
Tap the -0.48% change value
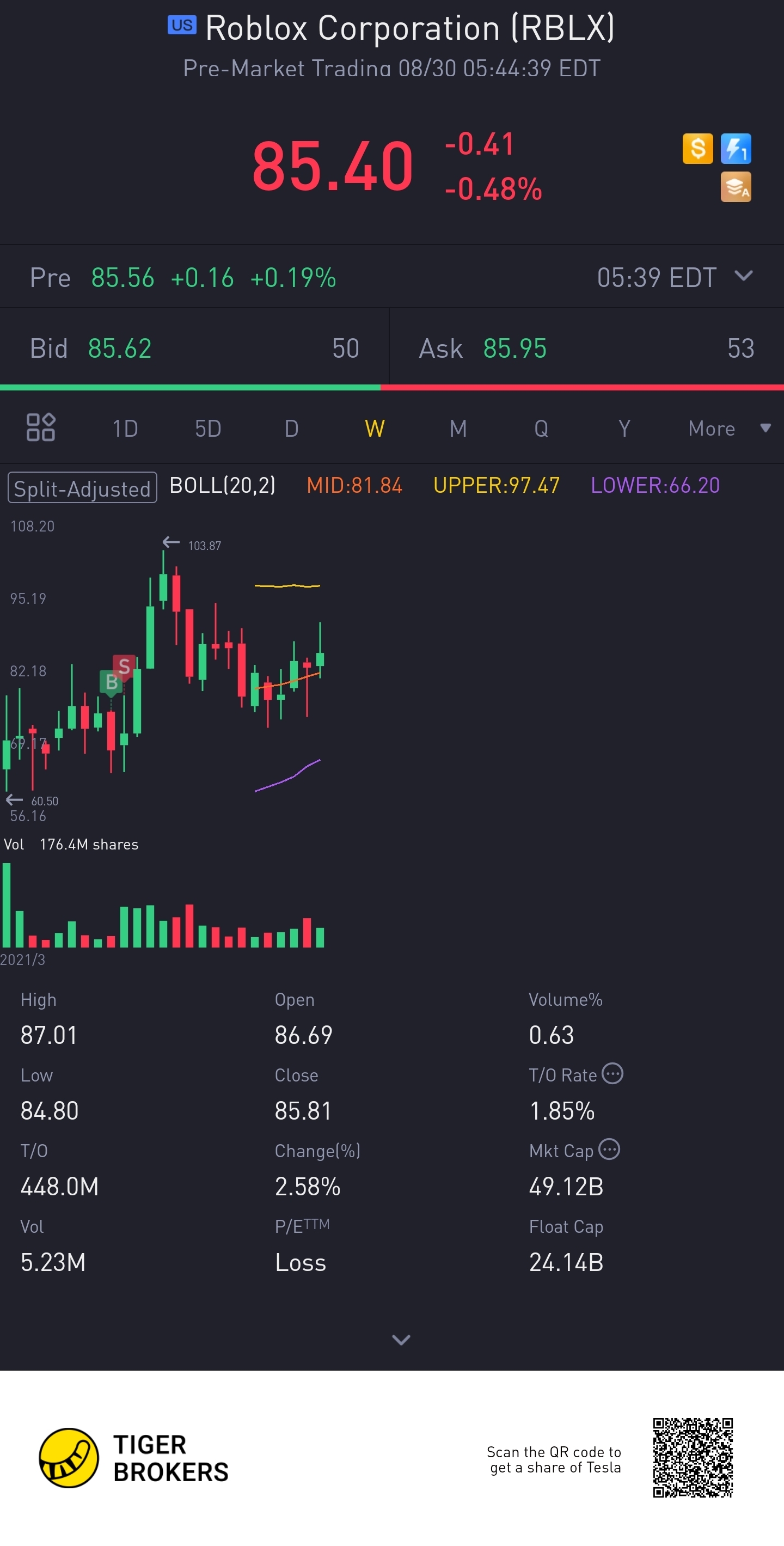pos(493,189)
